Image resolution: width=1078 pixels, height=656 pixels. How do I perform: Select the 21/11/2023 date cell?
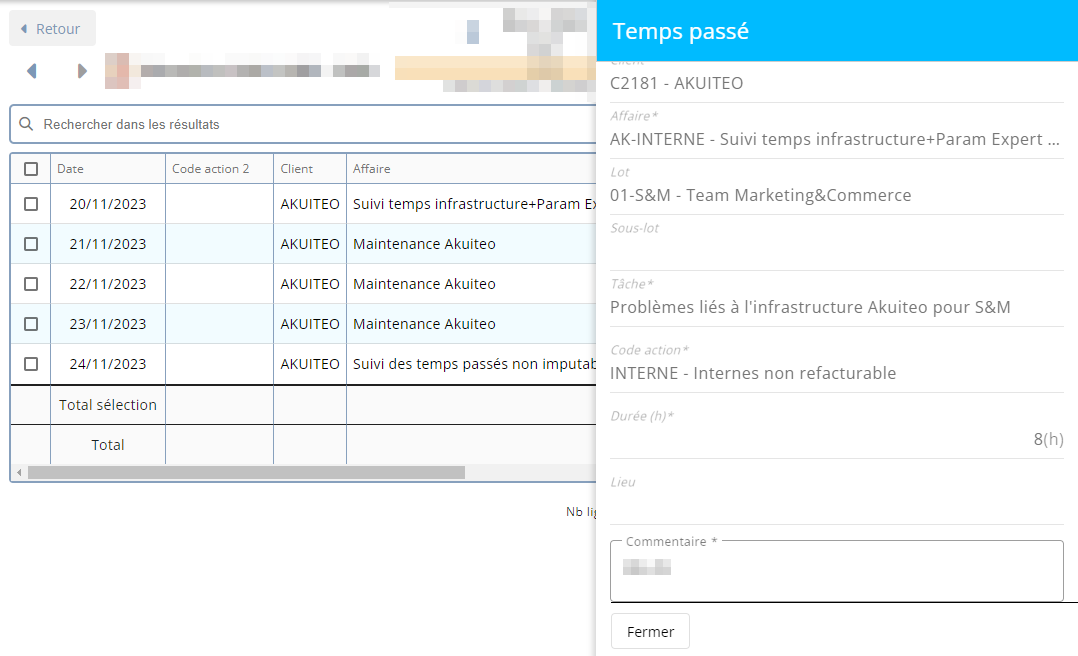coord(108,244)
